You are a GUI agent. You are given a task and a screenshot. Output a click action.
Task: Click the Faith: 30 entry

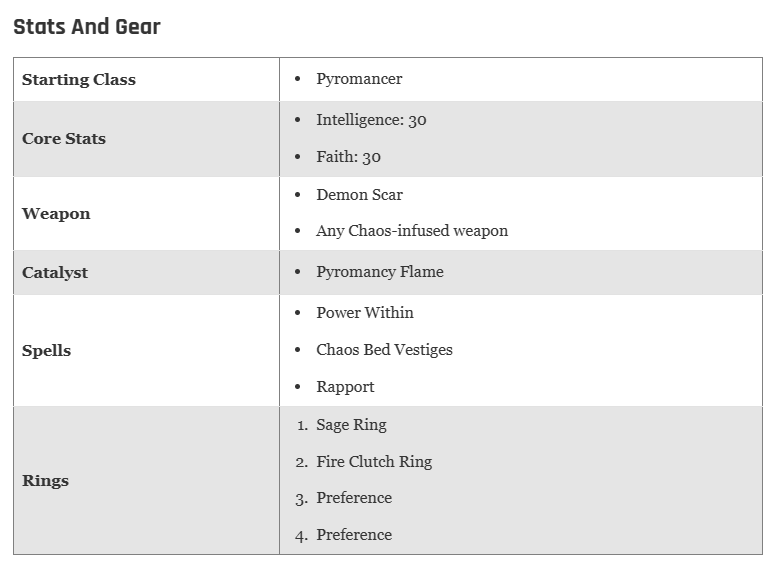point(349,157)
